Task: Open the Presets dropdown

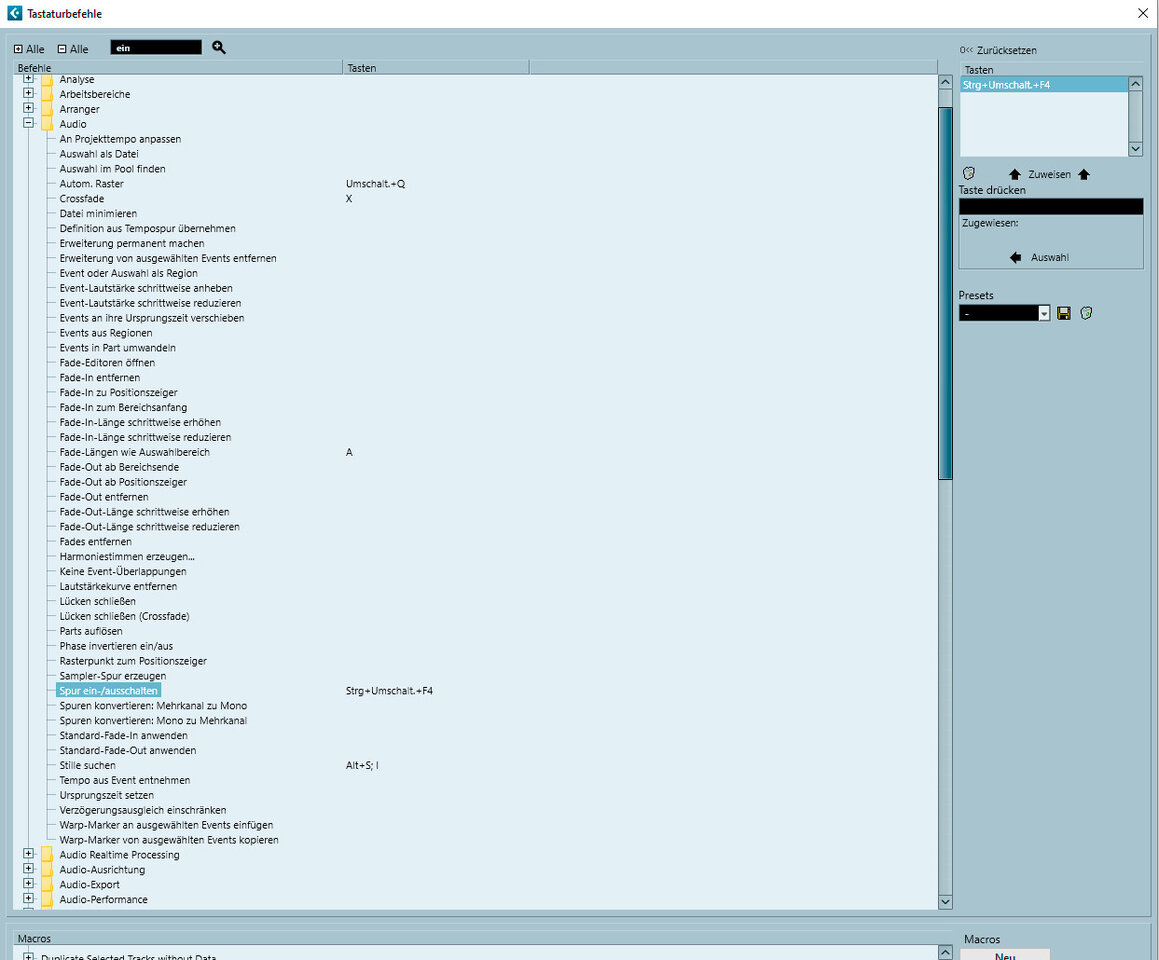Action: pyautogui.click(x=1044, y=313)
